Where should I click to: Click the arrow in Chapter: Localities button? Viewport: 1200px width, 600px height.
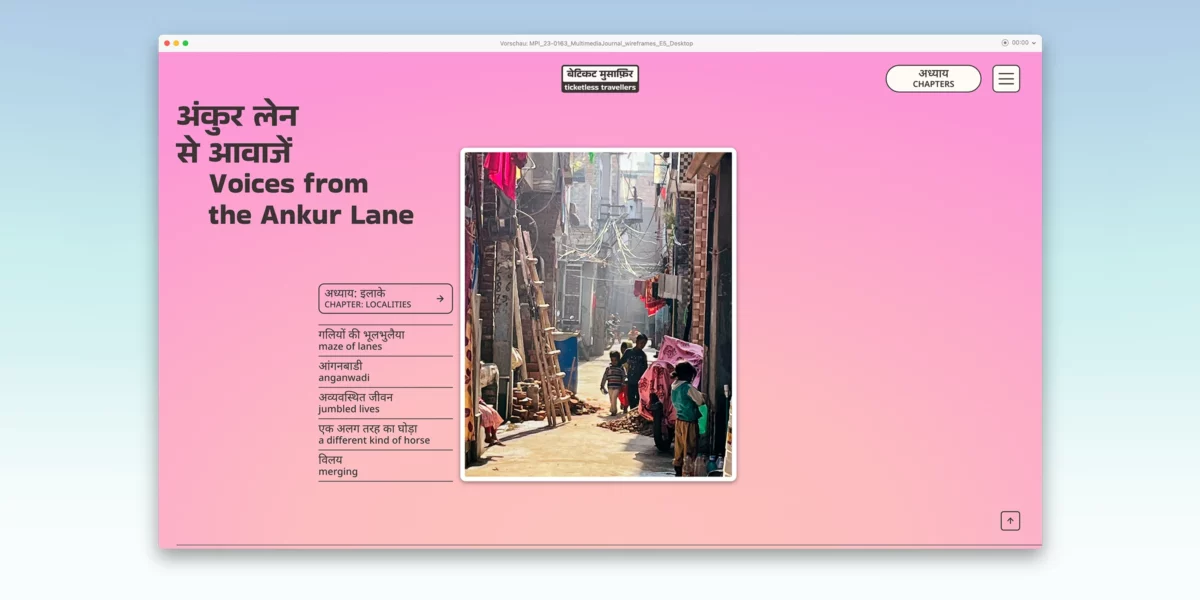click(440, 299)
